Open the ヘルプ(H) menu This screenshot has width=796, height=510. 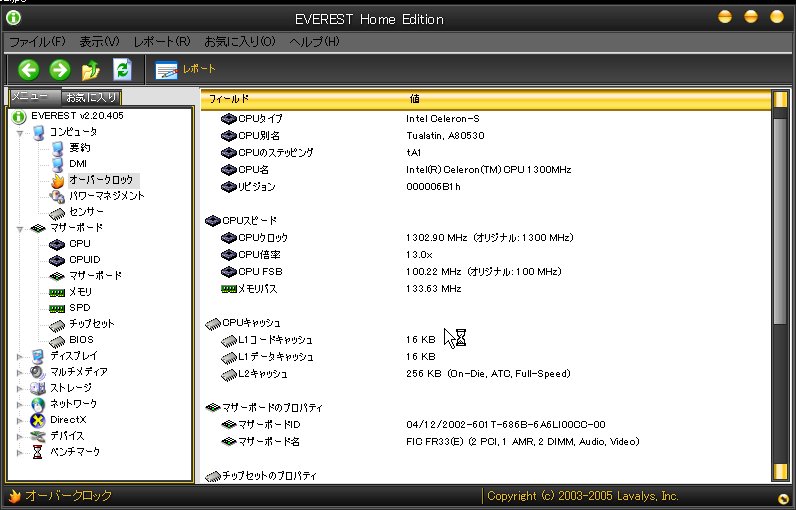coord(314,42)
